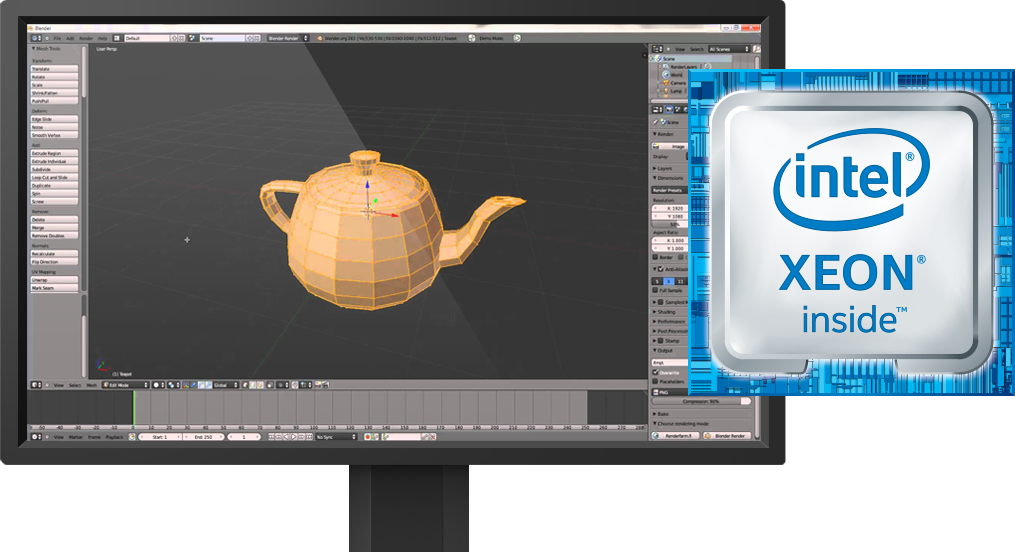Open the File menu
Viewport: 1015px width, 552px height.
click(57, 38)
